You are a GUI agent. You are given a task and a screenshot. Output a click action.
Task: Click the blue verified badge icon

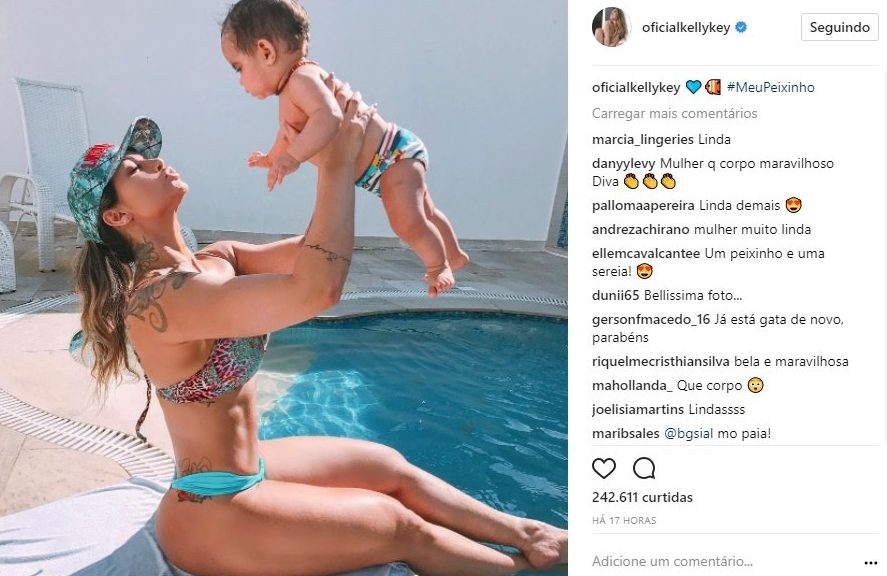pyautogui.click(x=741, y=27)
